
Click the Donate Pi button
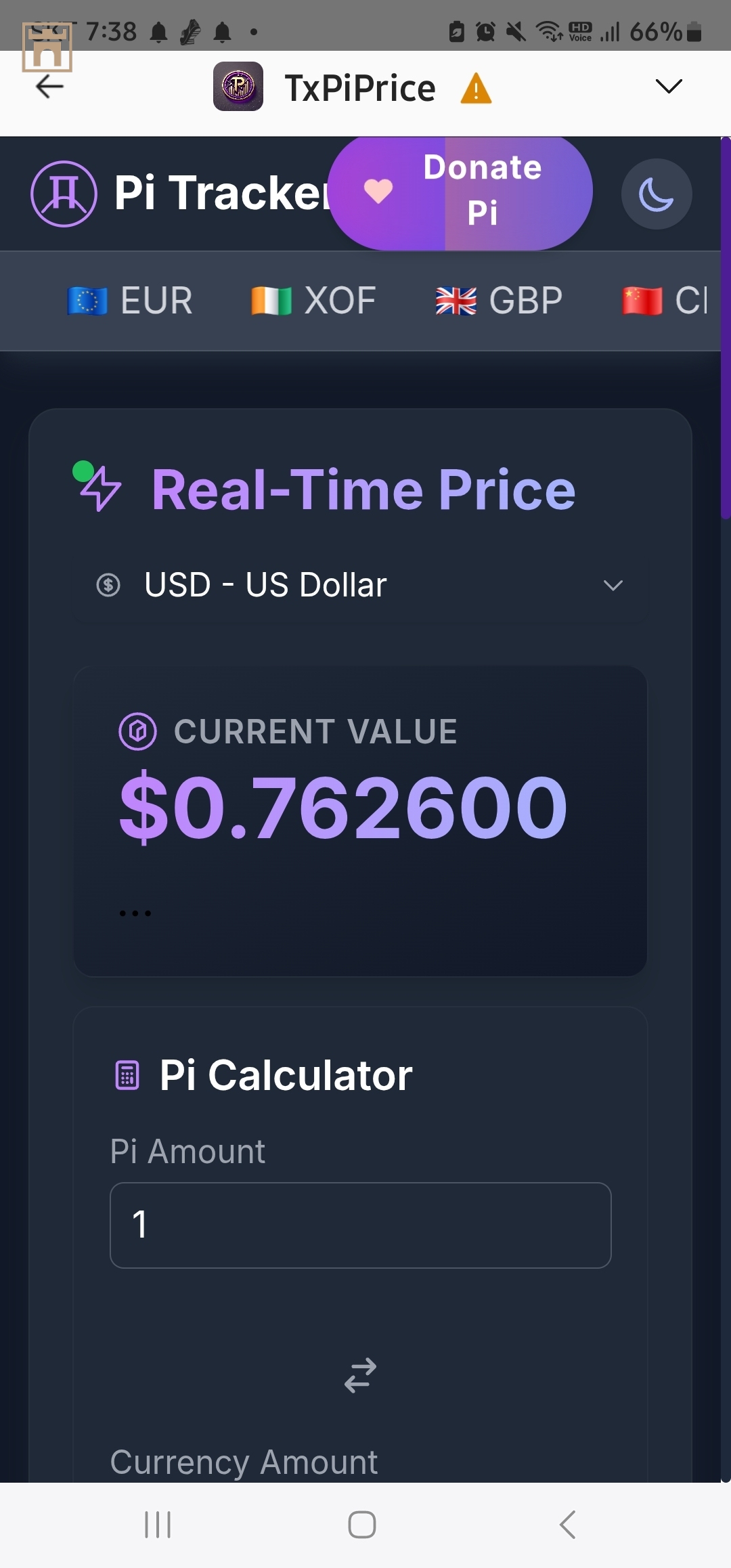[460, 192]
